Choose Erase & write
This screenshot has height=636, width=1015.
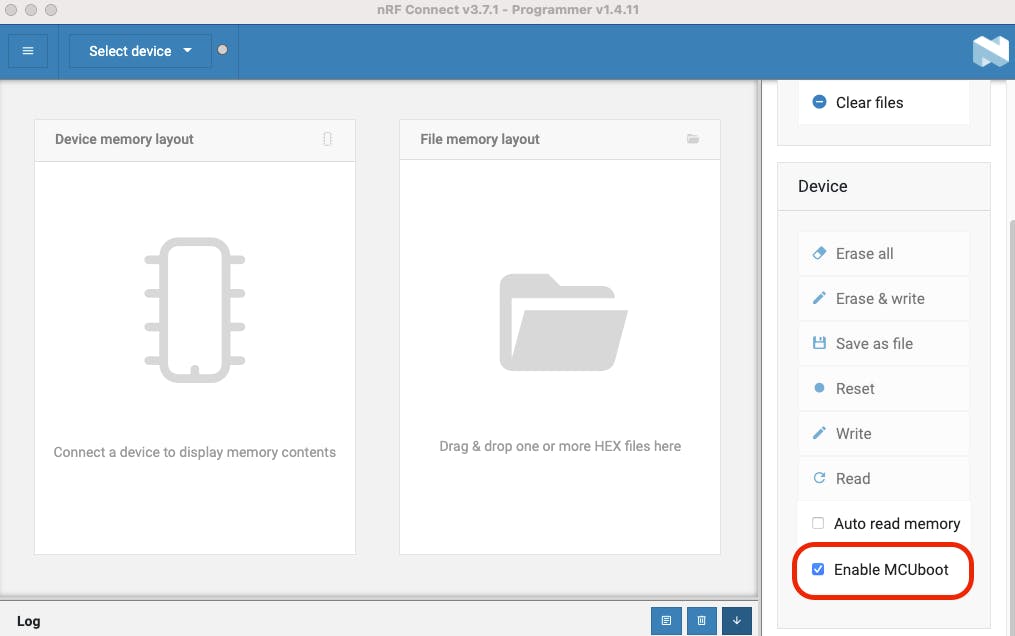click(x=884, y=298)
